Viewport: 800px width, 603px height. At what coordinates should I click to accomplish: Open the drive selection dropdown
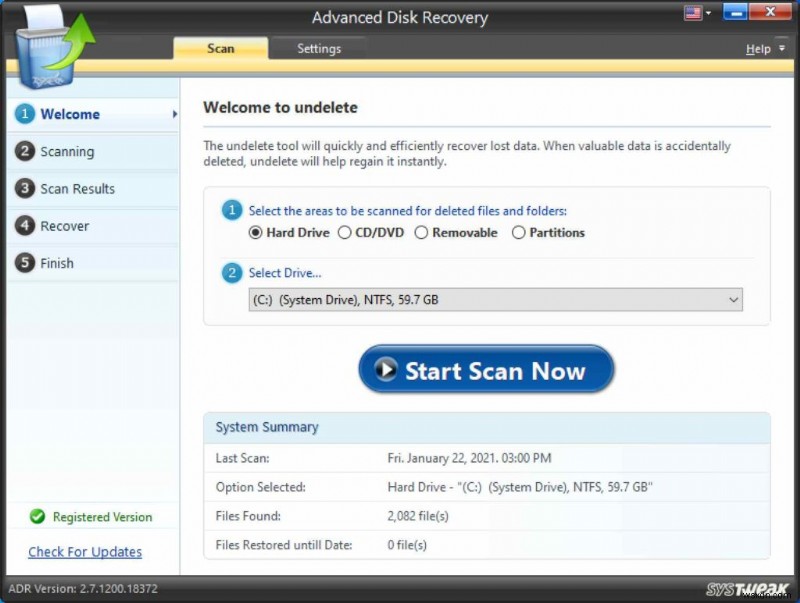[x=732, y=299]
